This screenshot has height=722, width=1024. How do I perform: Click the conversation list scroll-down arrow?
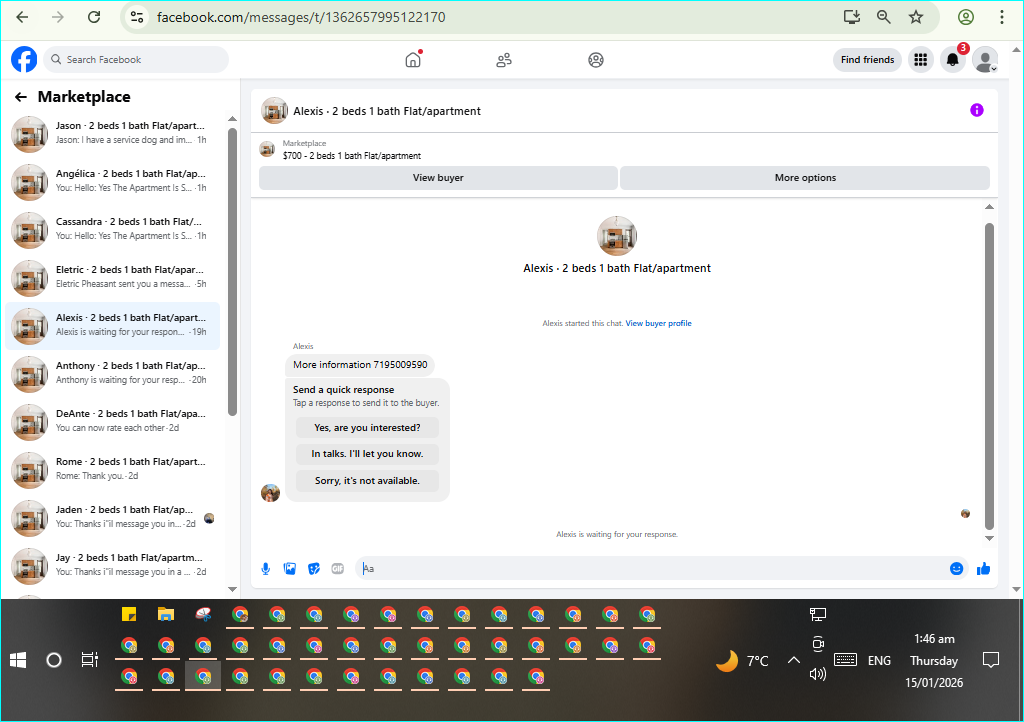[232, 589]
